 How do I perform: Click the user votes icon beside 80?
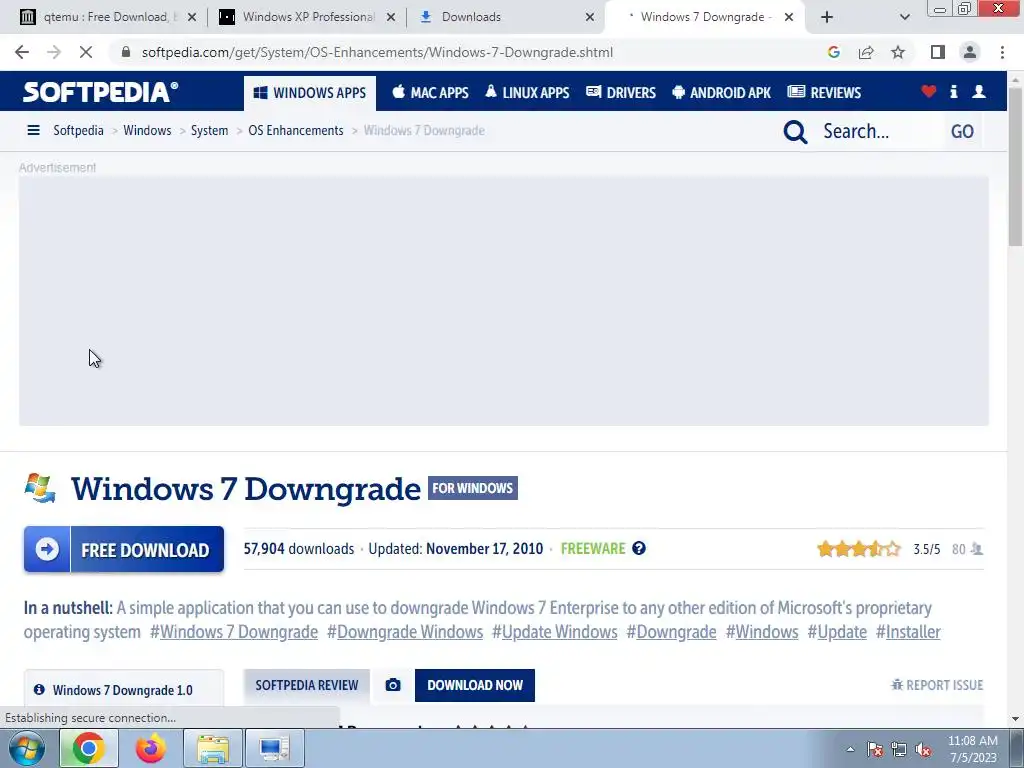point(976,549)
